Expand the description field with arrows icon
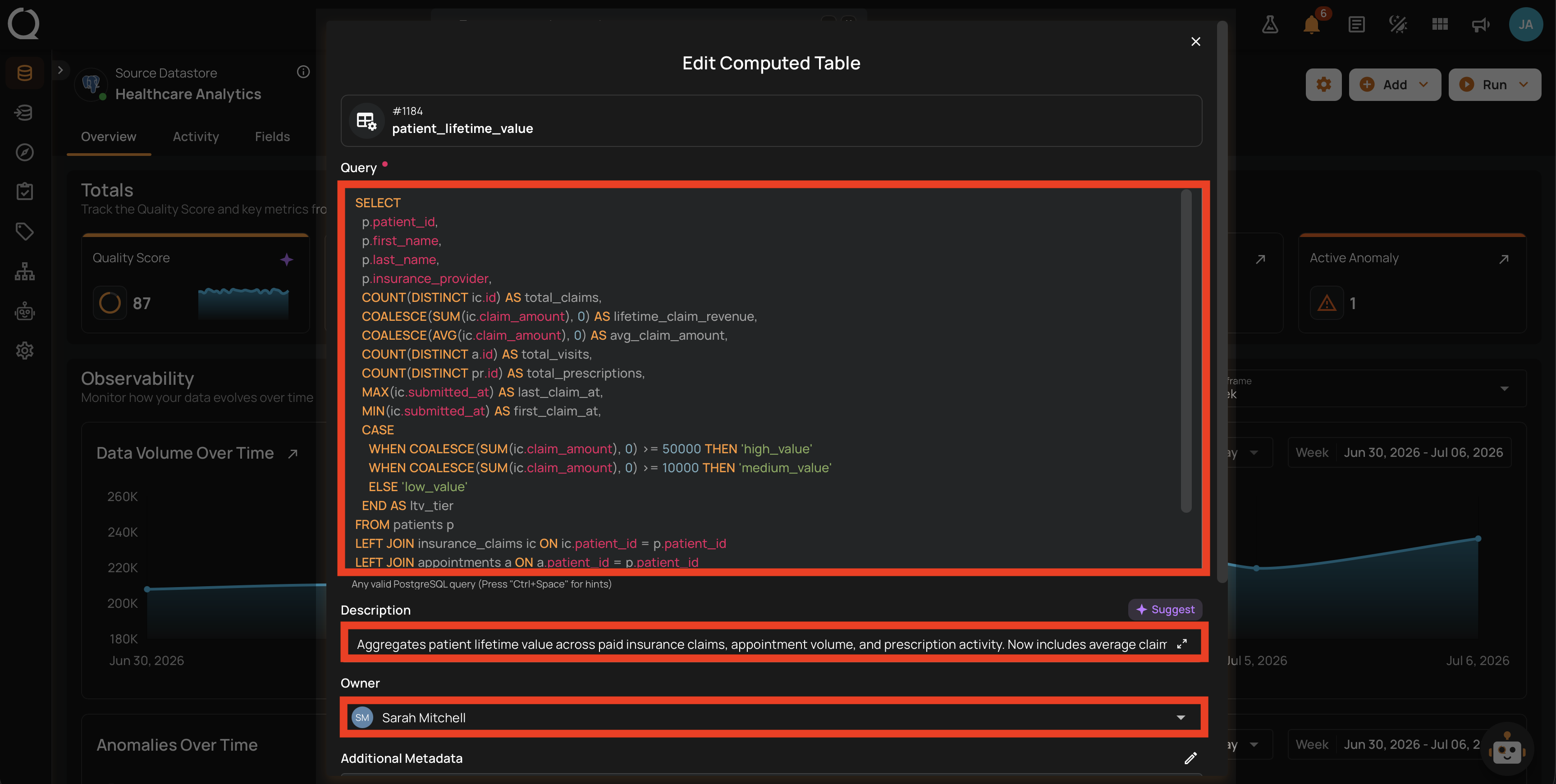 click(1182, 644)
